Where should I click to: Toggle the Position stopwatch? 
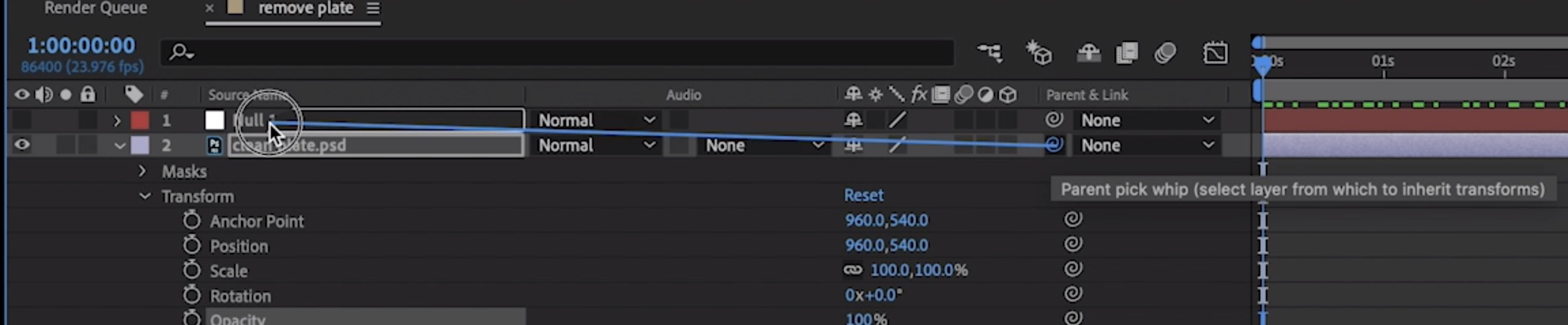[x=192, y=245]
